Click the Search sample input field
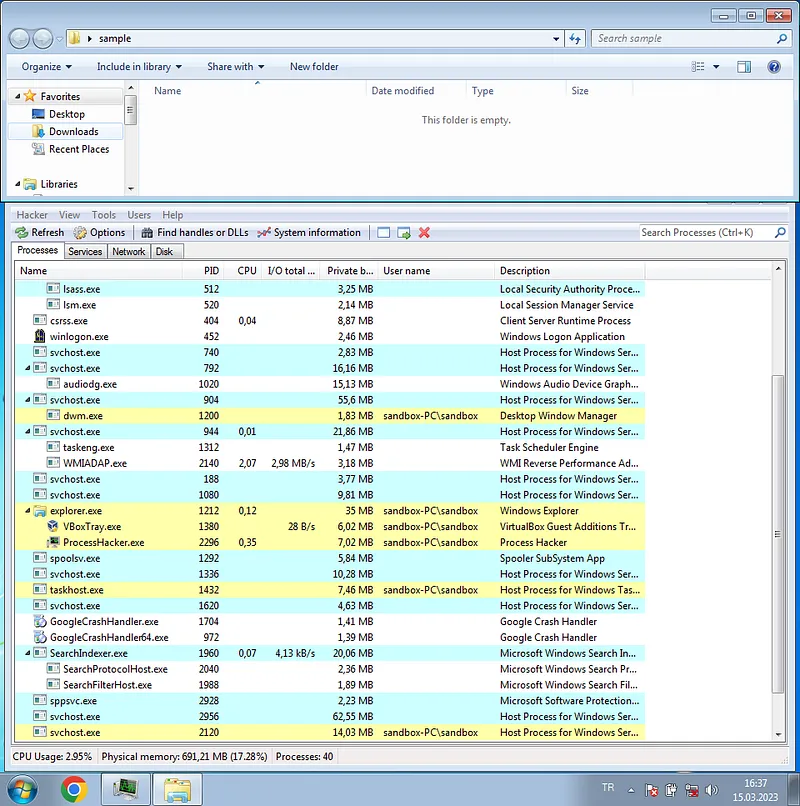Image resolution: width=800 pixels, height=806 pixels. coord(684,39)
